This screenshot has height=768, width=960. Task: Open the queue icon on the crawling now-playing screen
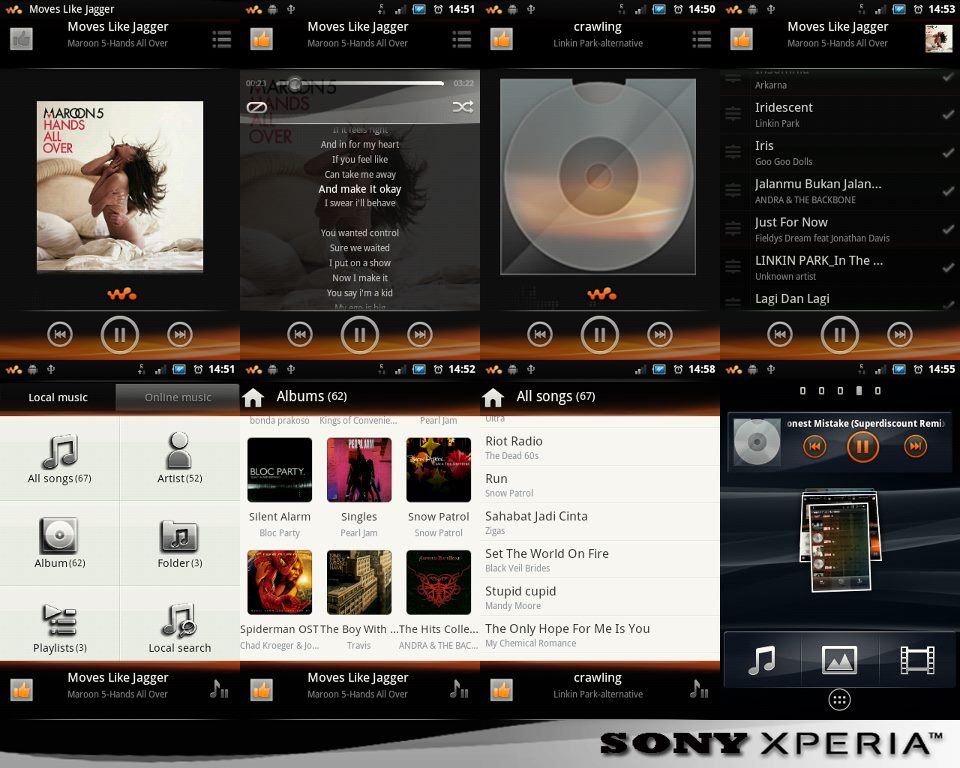pos(702,39)
